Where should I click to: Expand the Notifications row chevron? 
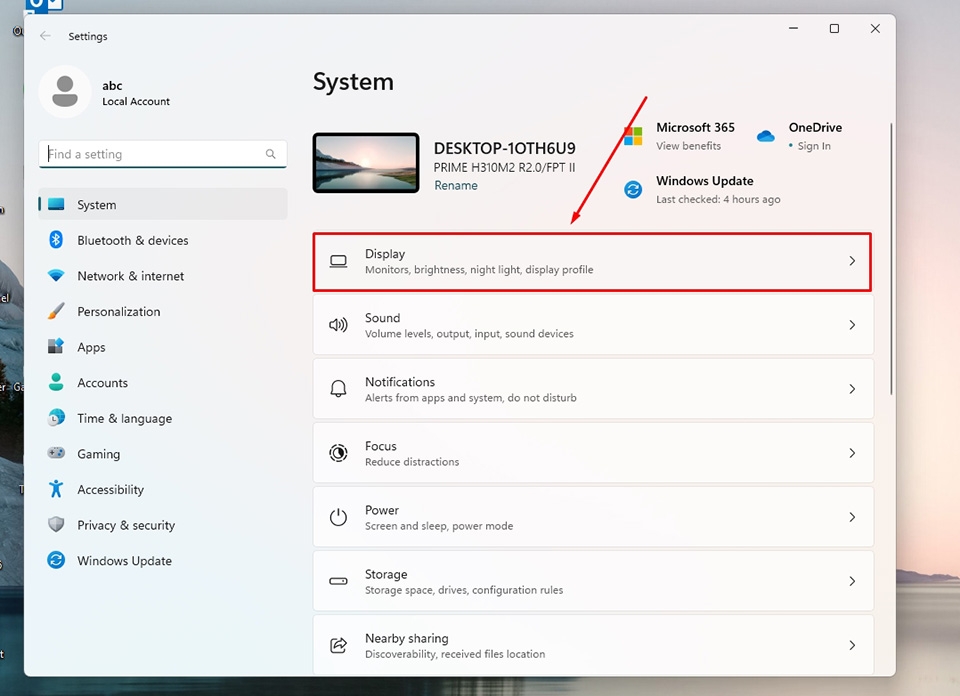pyautogui.click(x=852, y=388)
